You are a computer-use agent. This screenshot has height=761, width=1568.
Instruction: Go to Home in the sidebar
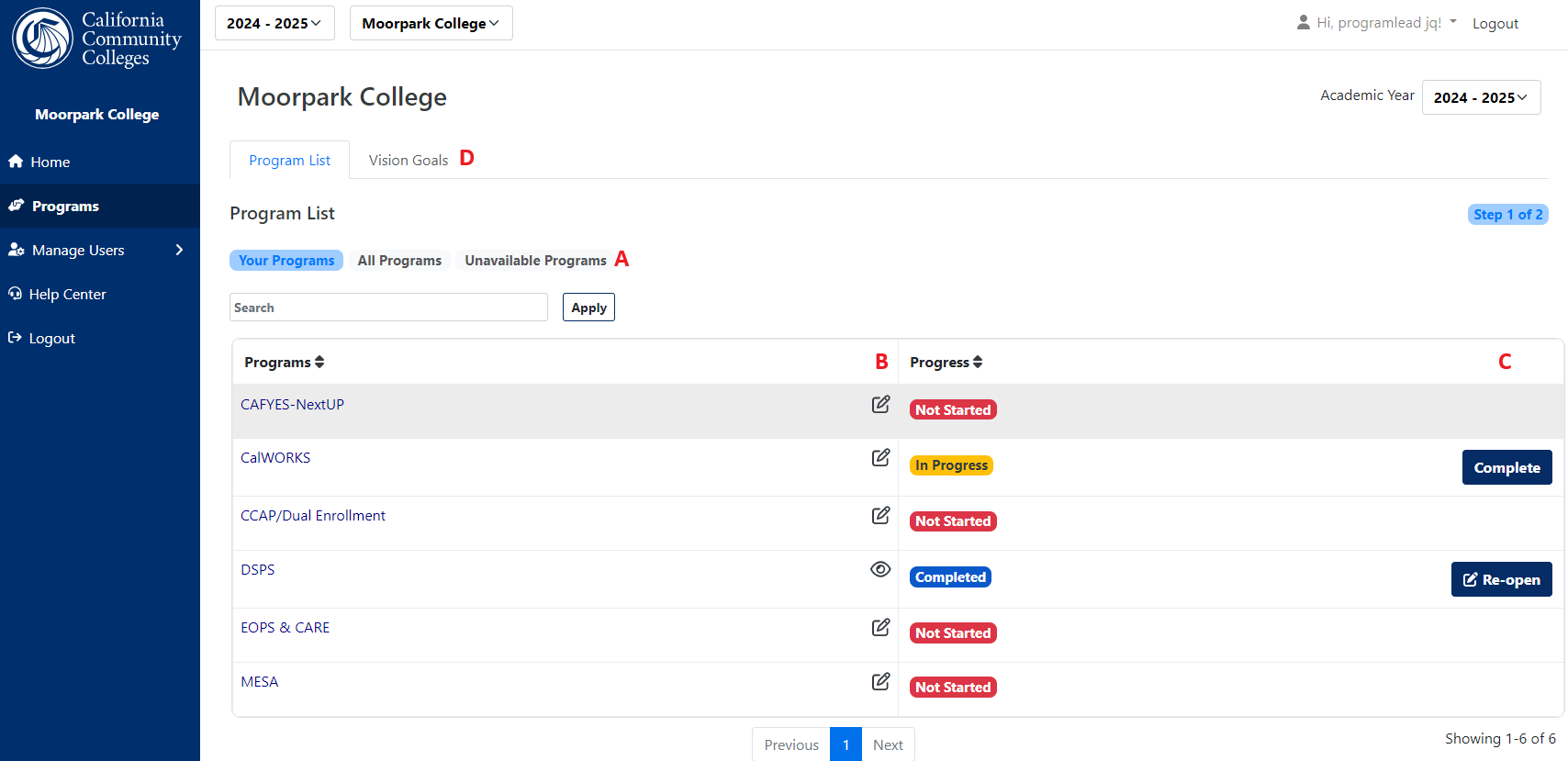pos(100,162)
